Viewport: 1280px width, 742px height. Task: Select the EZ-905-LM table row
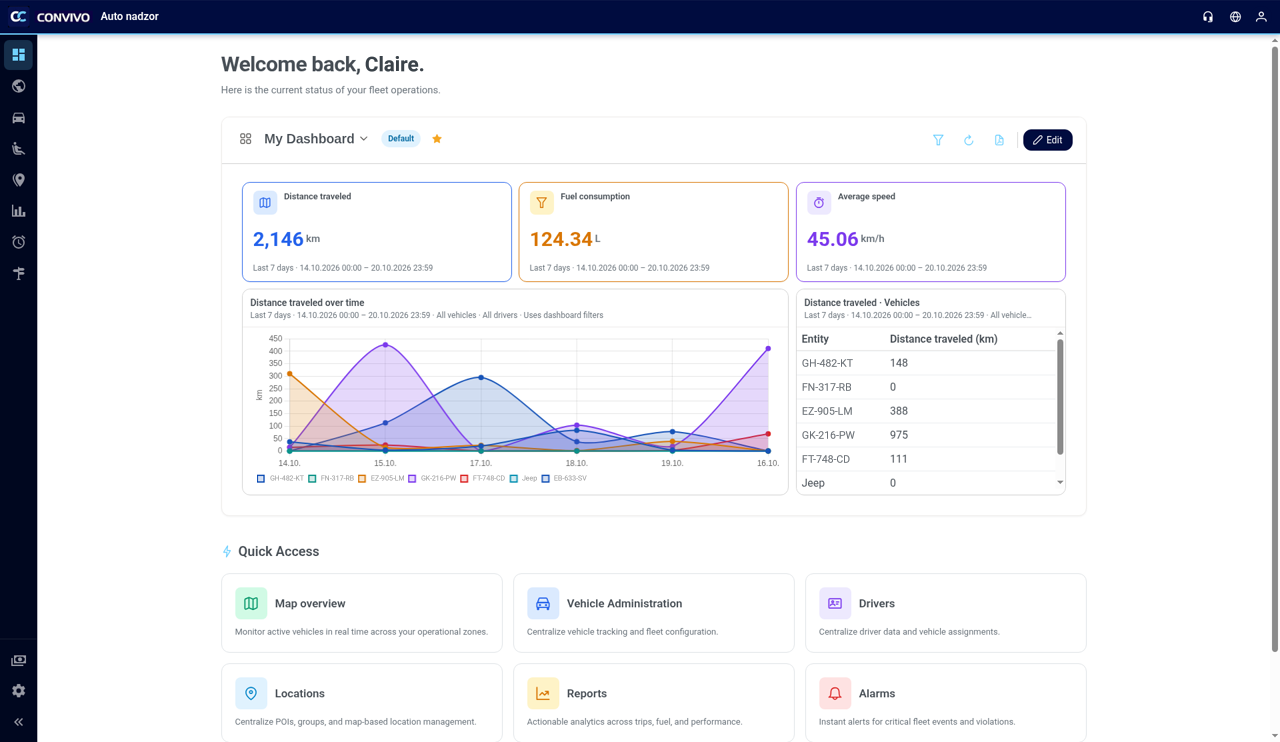point(926,411)
